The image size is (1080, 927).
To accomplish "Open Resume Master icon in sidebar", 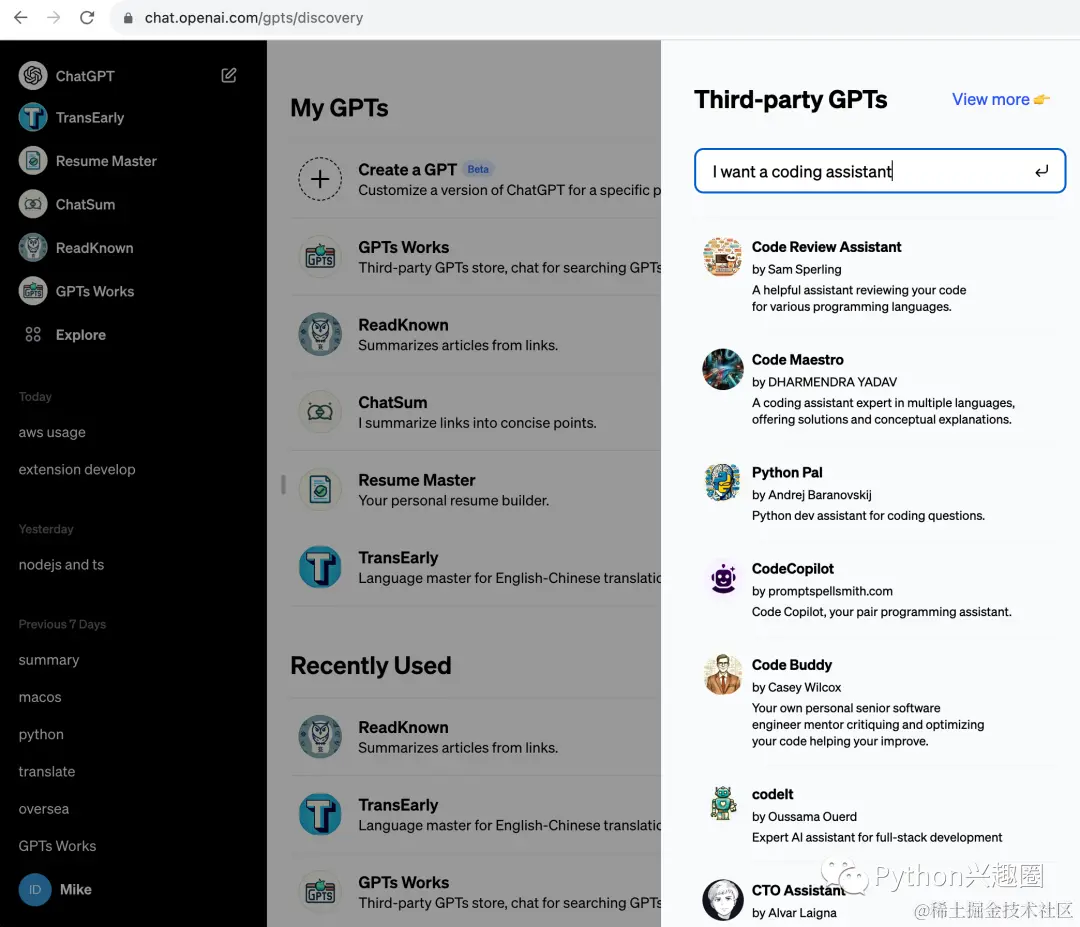I will click(x=33, y=161).
